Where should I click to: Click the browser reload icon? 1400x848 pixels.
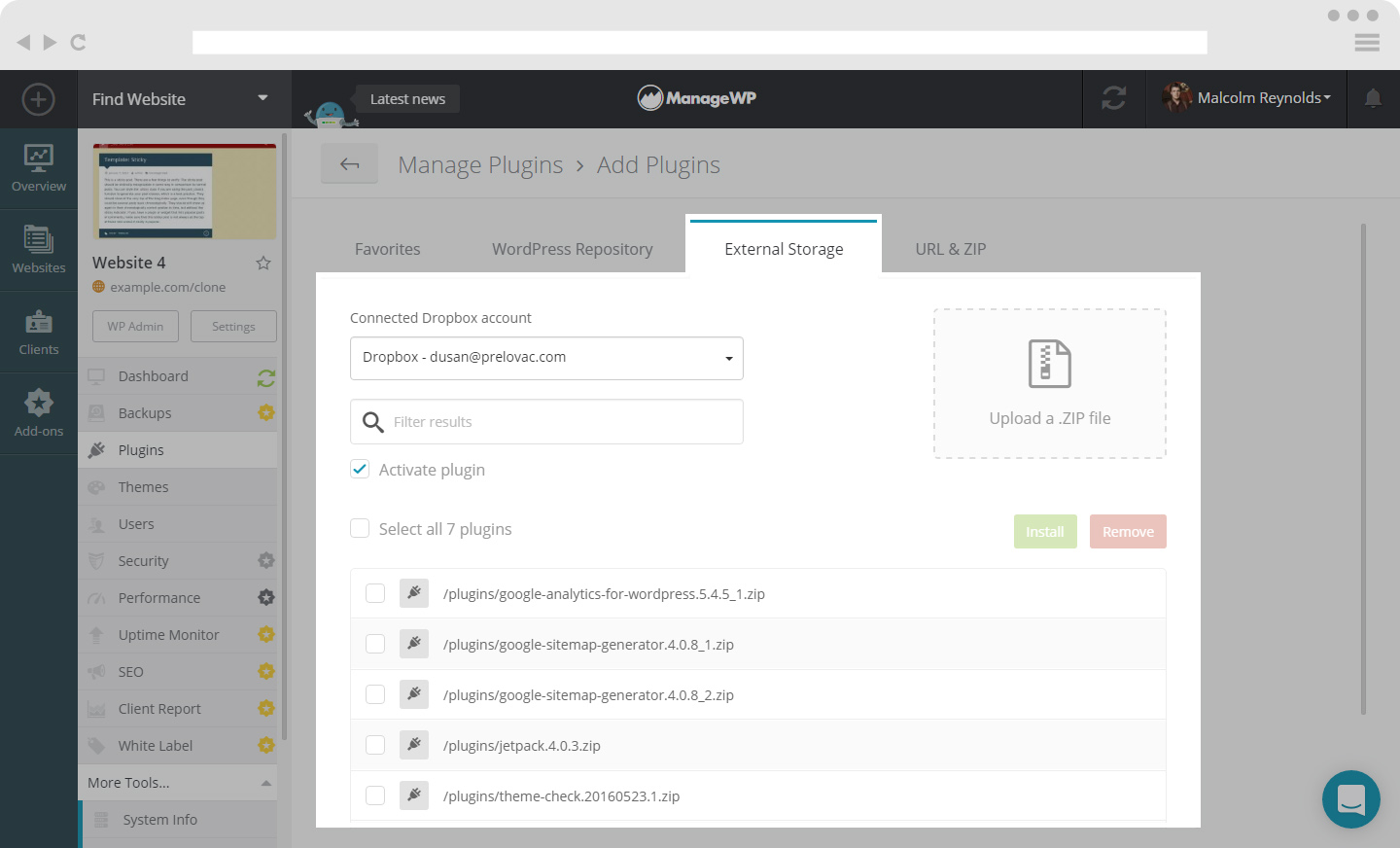(x=79, y=42)
